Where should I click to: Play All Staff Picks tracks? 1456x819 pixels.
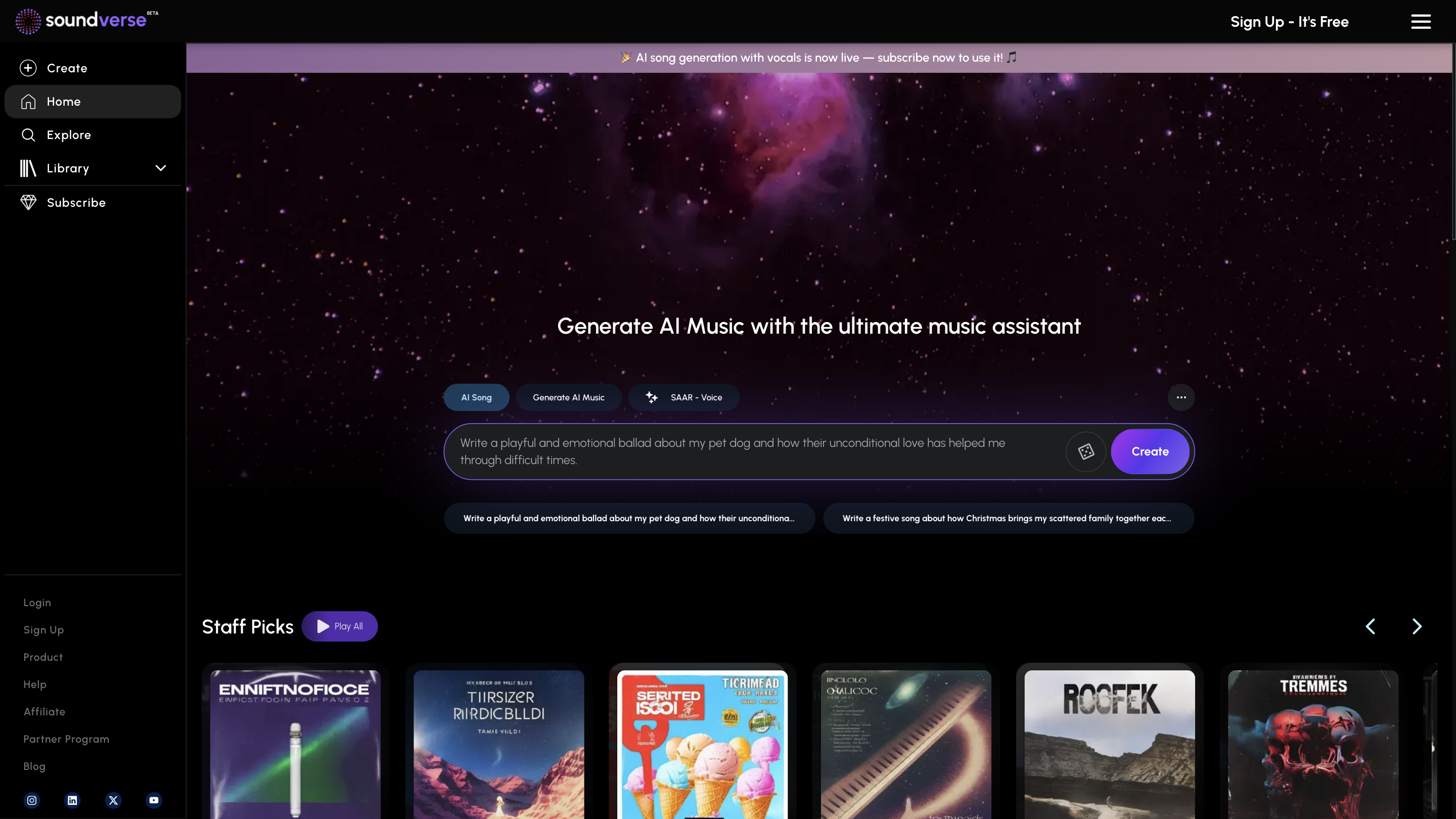[x=339, y=626]
